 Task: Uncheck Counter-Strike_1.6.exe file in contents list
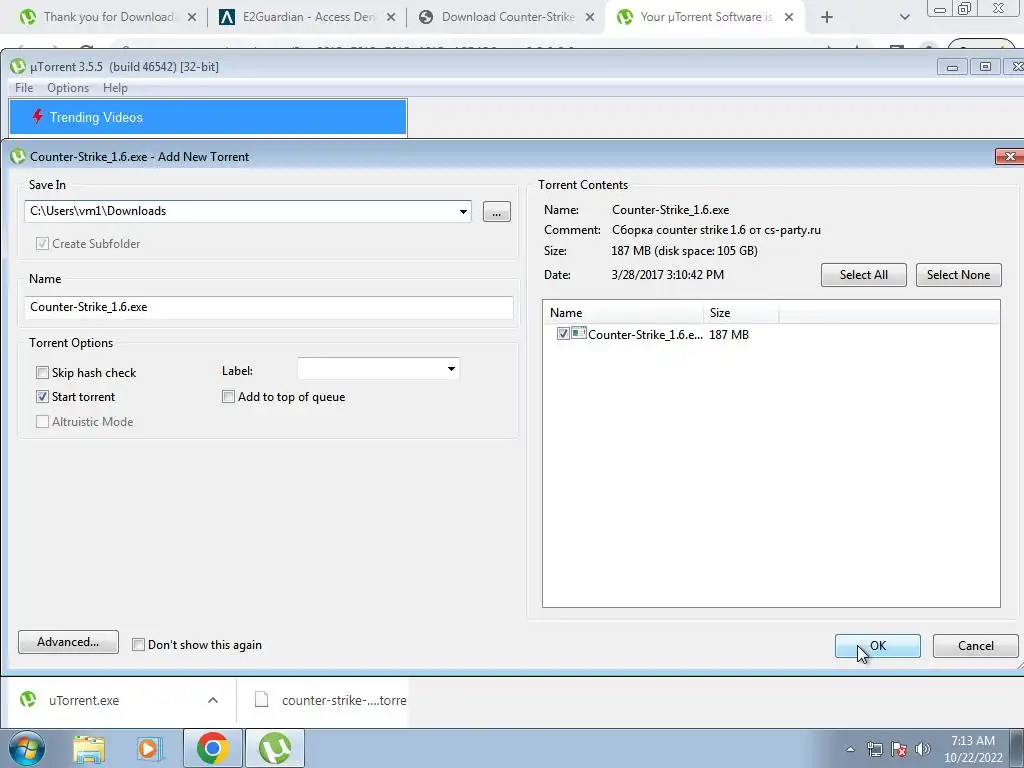tap(563, 334)
